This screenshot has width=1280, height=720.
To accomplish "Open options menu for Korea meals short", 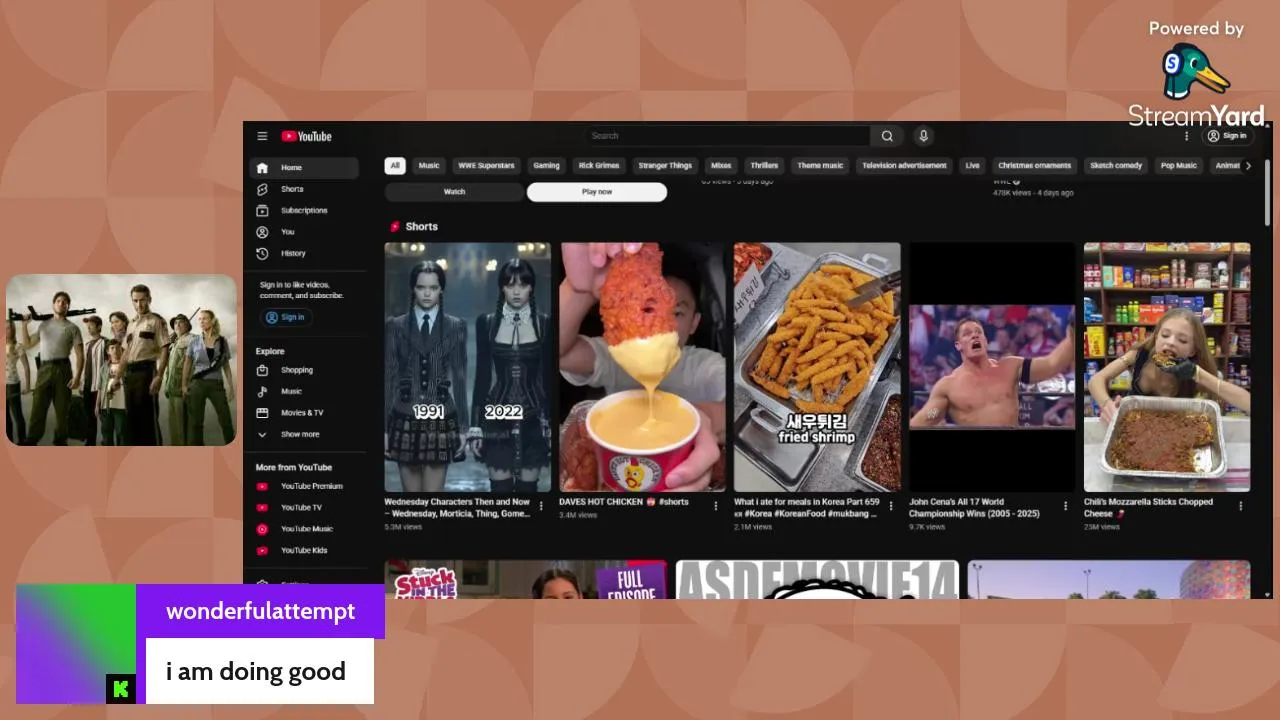I will pyautogui.click(x=891, y=506).
